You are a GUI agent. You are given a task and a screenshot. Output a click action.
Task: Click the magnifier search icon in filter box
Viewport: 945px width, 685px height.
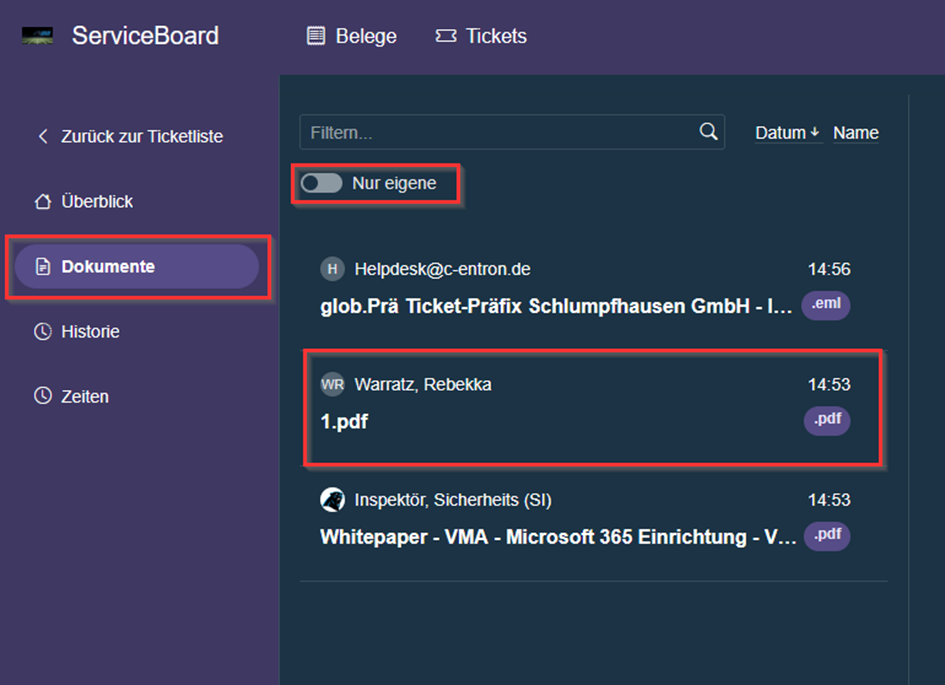coord(708,132)
